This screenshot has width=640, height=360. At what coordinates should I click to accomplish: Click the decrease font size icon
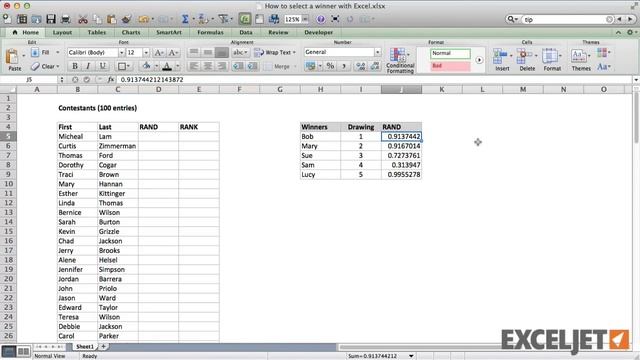[173, 53]
